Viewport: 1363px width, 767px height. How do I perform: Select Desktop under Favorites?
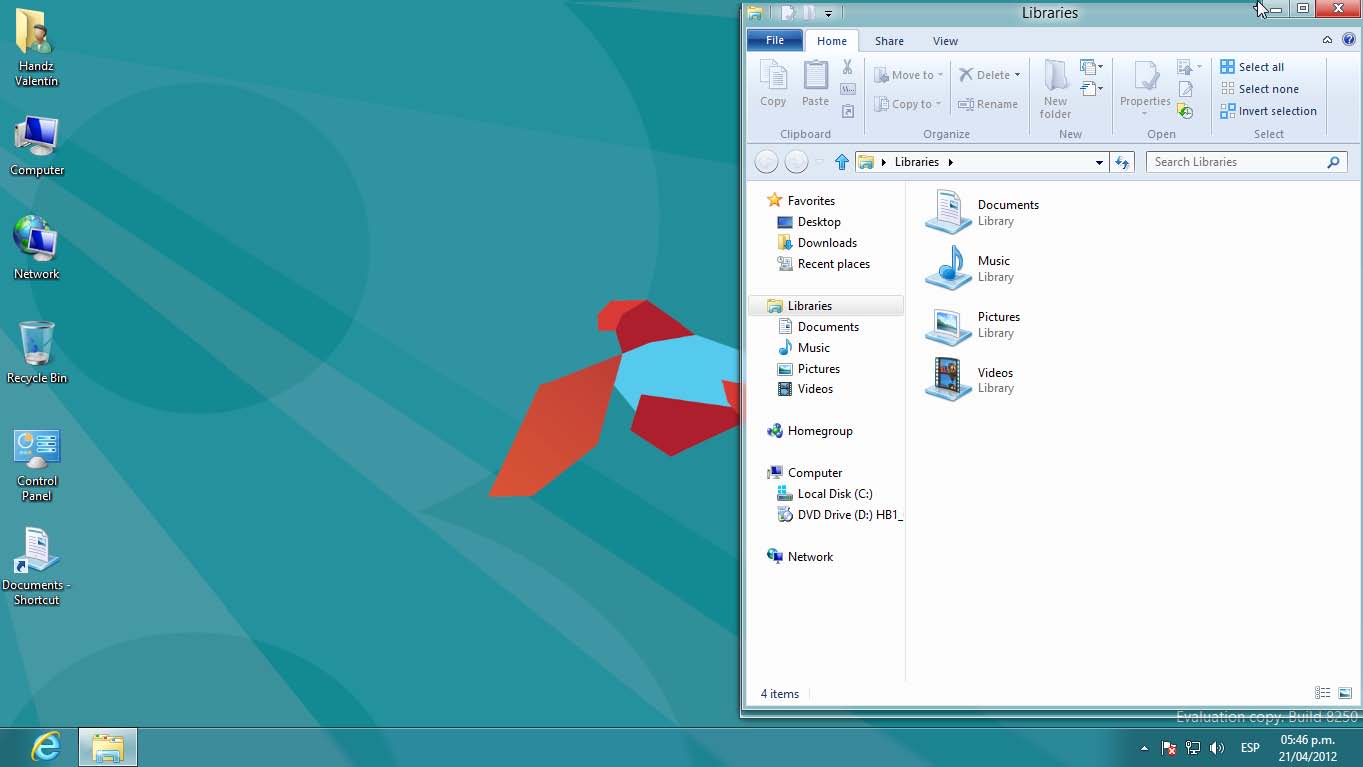pos(809,222)
